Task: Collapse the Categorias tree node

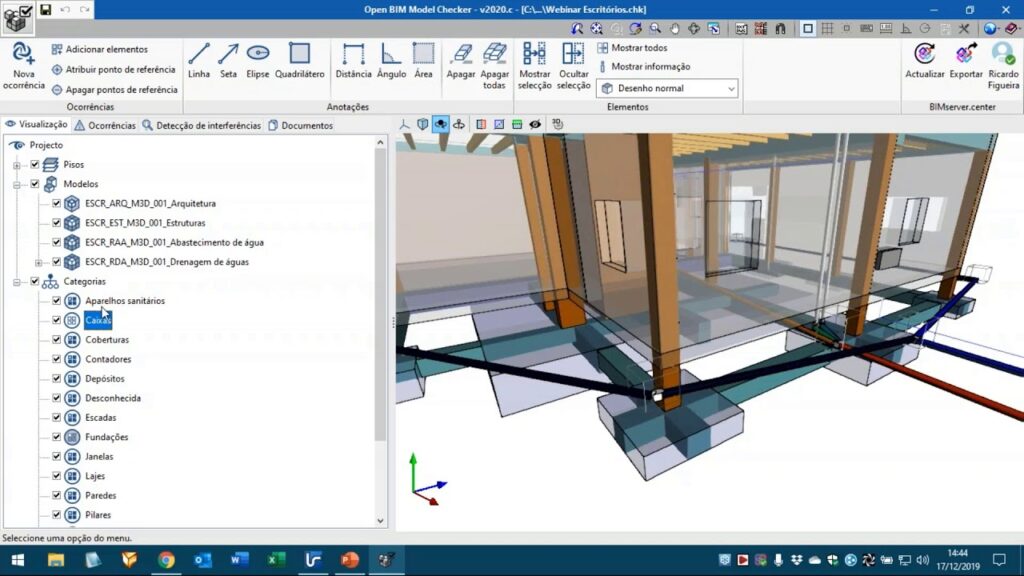Action: tap(17, 282)
